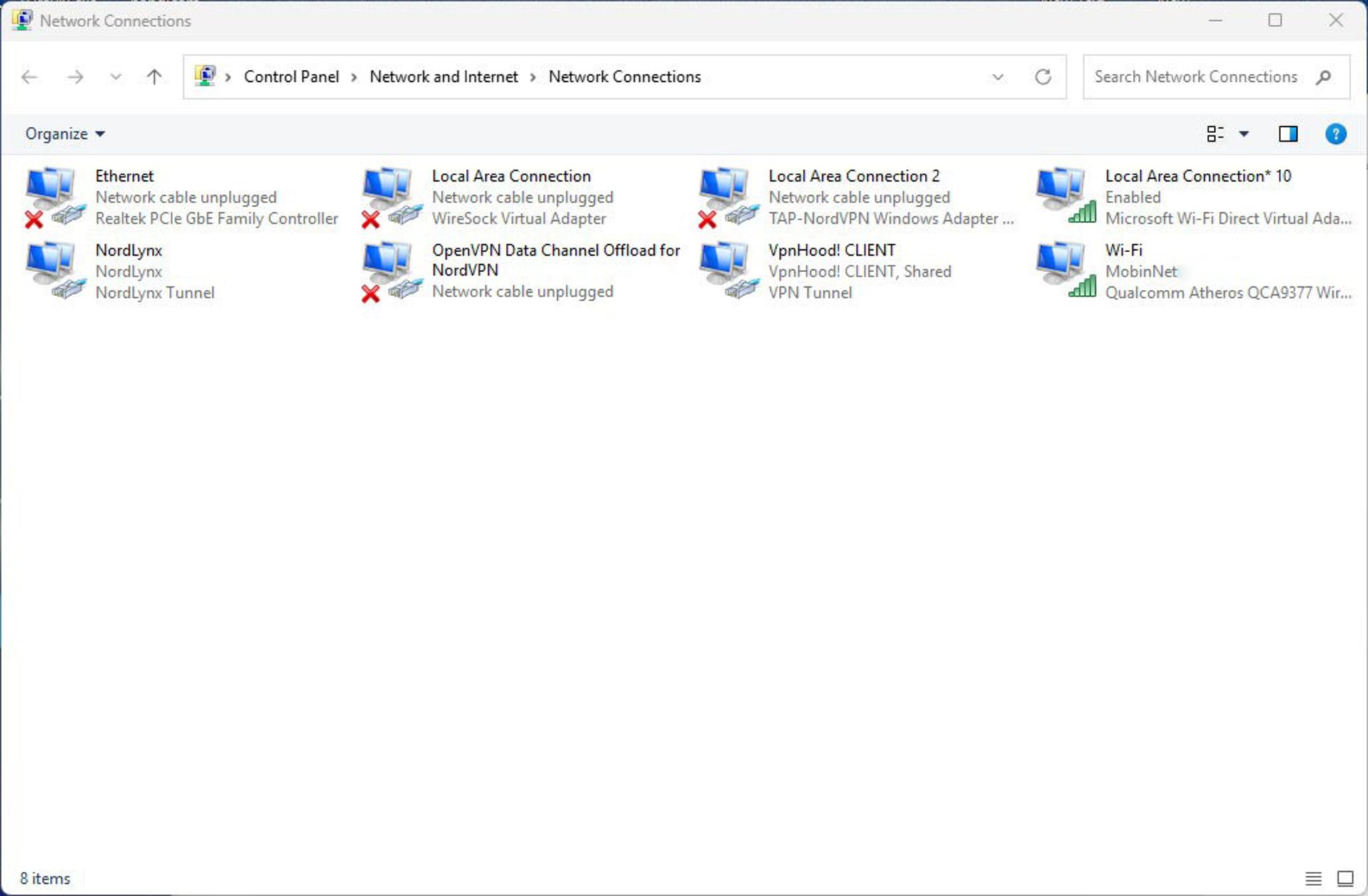This screenshot has height=896, width=1368.
Task: Show the preview pane
Action: [x=1288, y=134]
